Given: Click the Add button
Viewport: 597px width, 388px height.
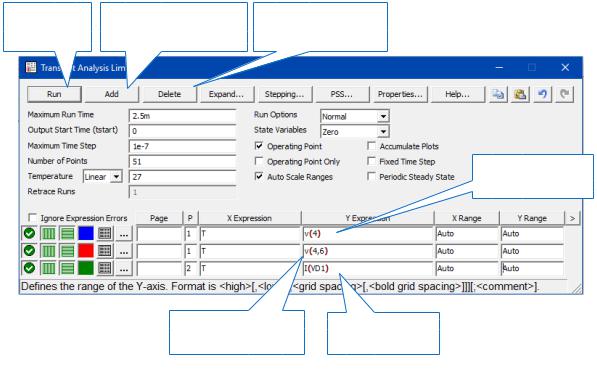Looking at the screenshot, I should [112, 94].
